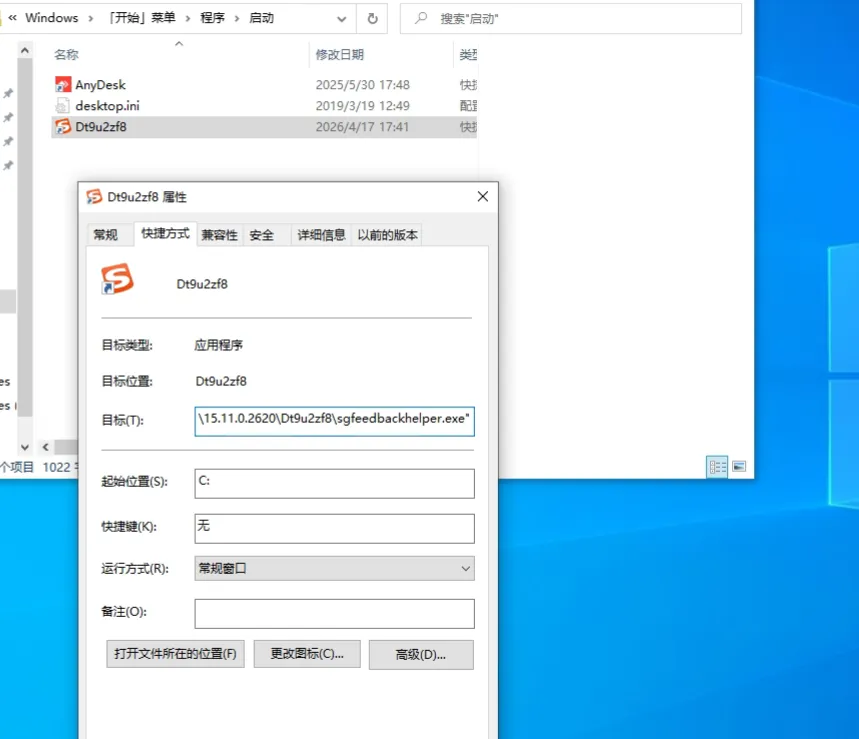
Task: Open the 以前的版本 tab
Action: 387,235
